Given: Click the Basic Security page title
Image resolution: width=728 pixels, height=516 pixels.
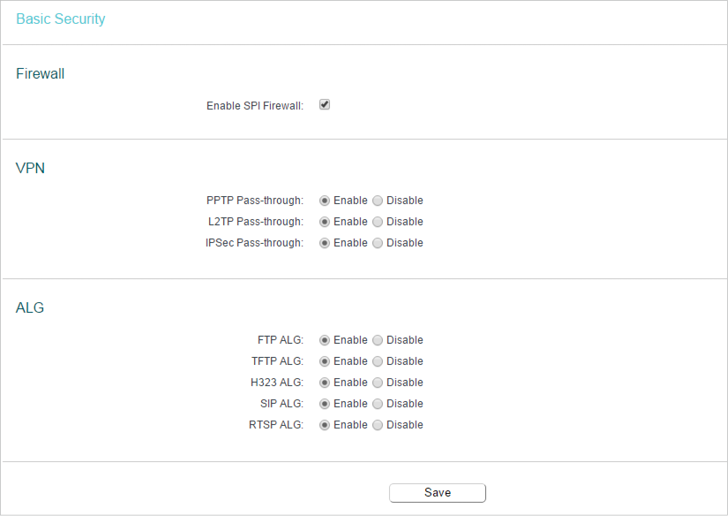Looking at the screenshot, I should pos(61,19).
